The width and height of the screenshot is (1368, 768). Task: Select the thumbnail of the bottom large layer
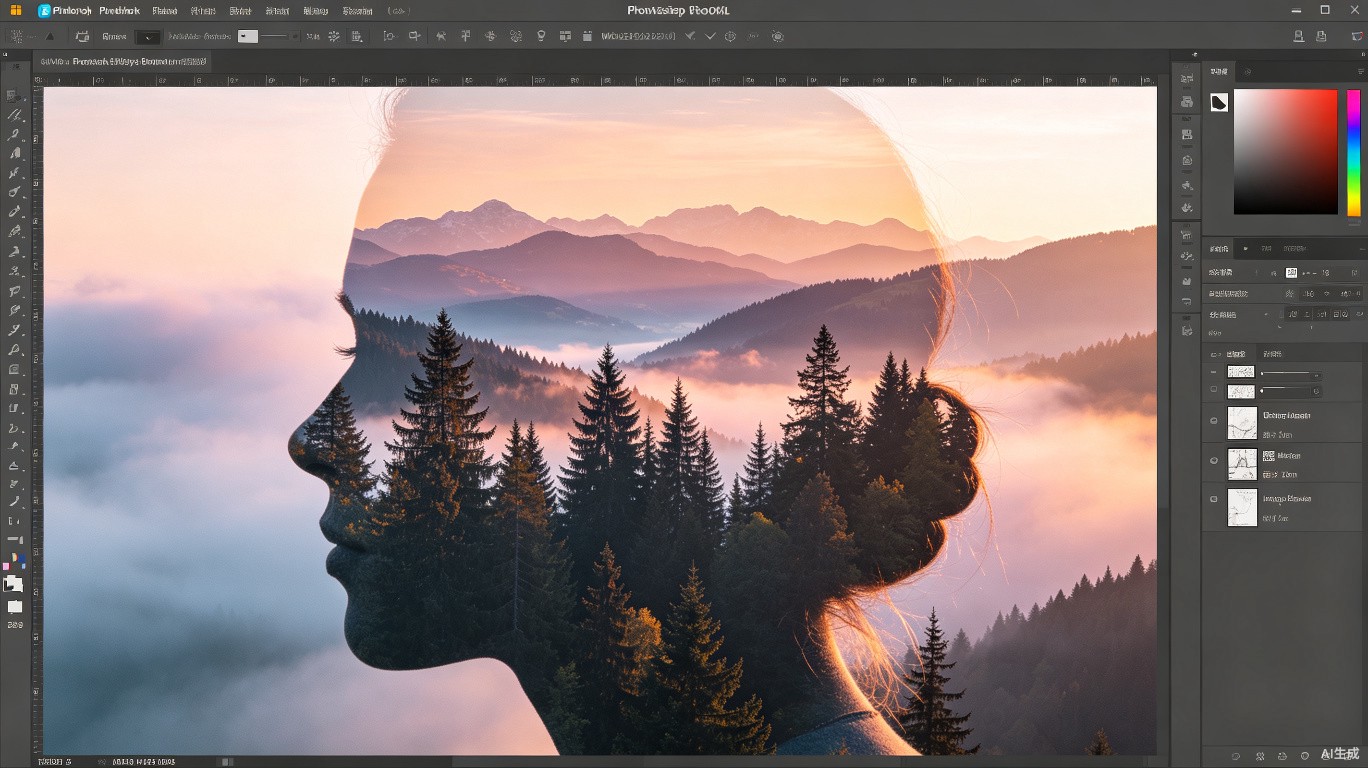(x=1242, y=508)
